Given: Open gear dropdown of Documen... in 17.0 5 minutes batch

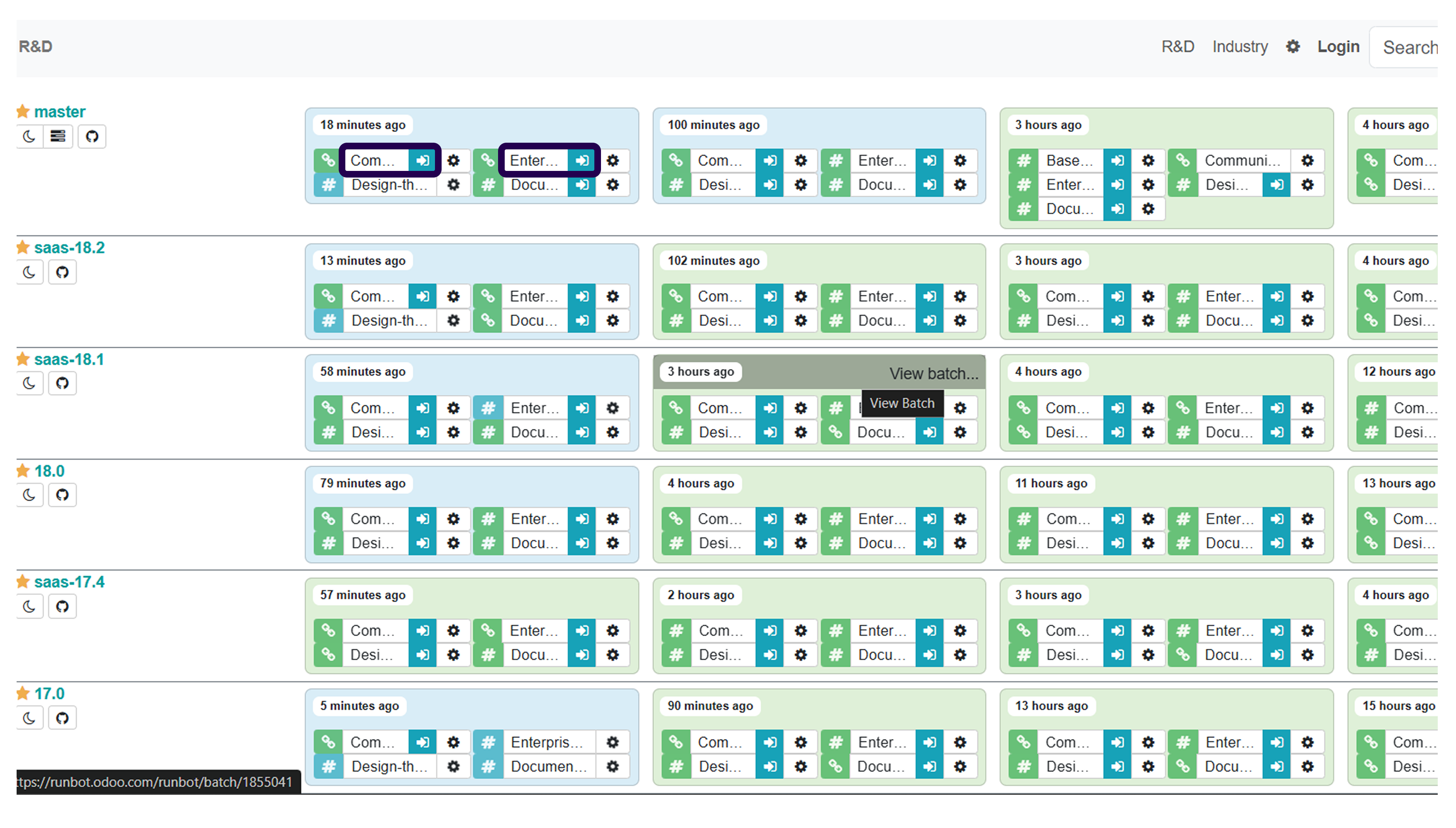Looking at the screenshot, I should coord(613,767).
